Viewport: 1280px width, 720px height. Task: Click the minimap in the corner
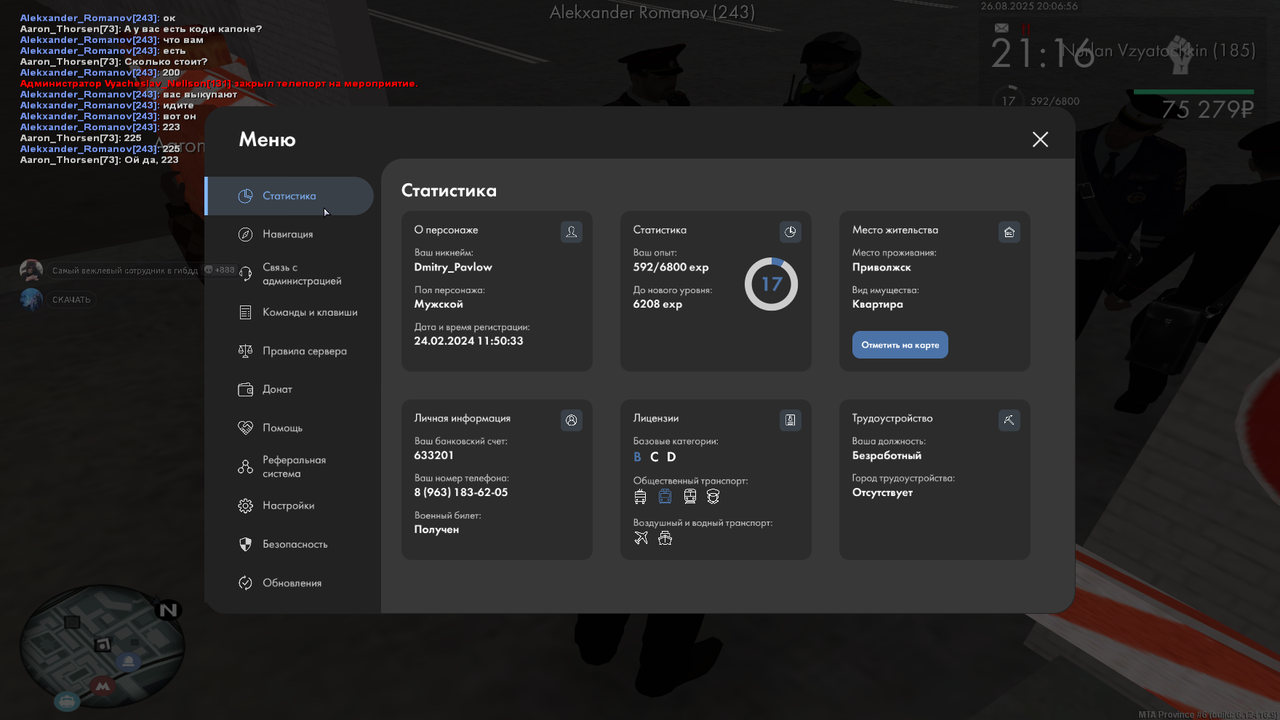pos(102,648)
